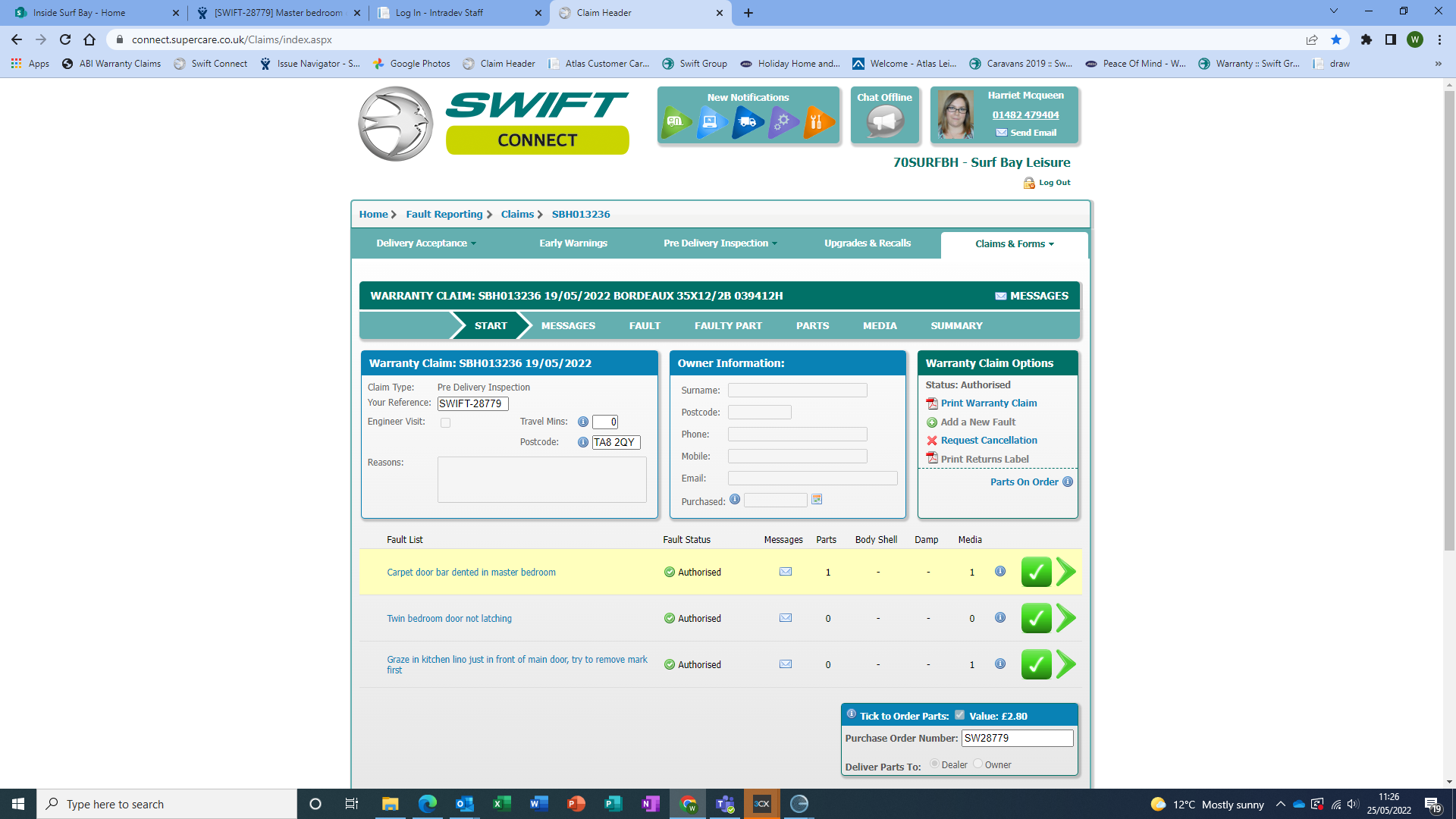Open the delivery truck notification icon

click(x=747, y=121)
